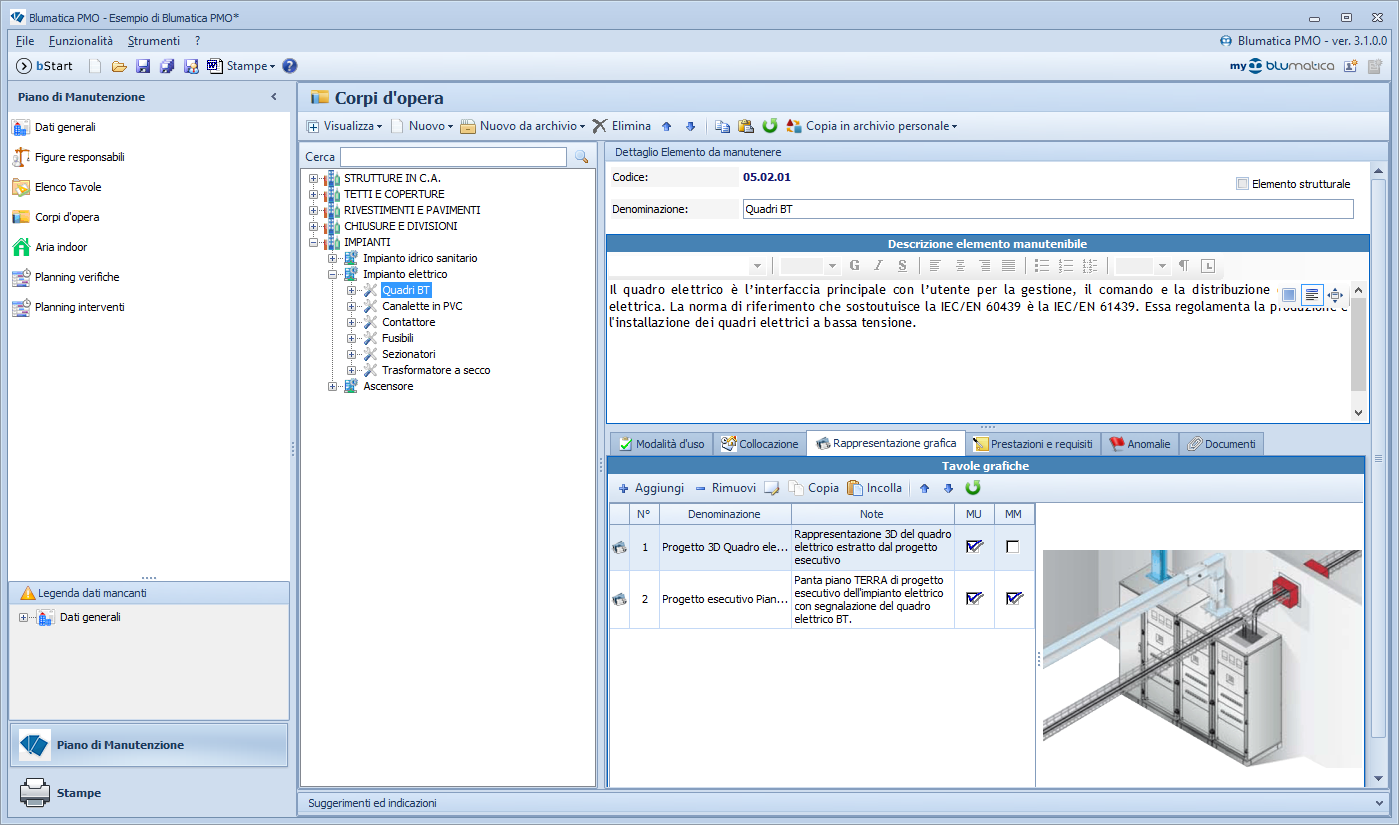Toggle paragraph marks (¶) display
1399x825 pixels.
click(1184, 266)
